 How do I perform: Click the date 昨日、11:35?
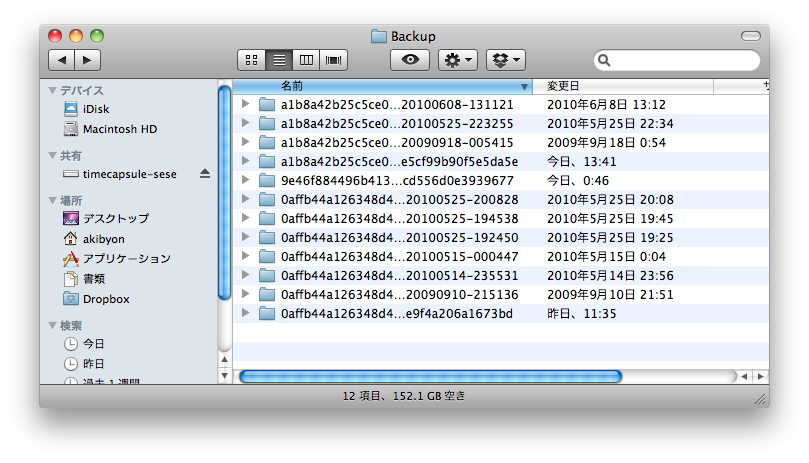(x=581, y=313)
